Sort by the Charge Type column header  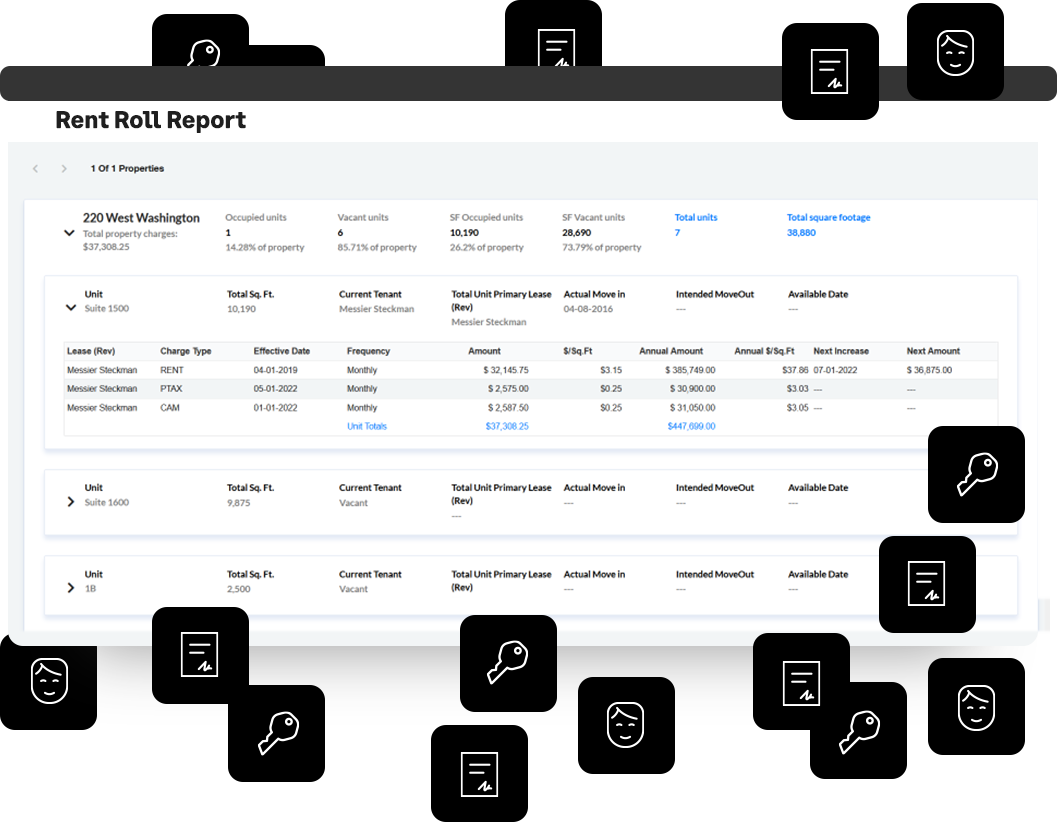pos(185,351)
